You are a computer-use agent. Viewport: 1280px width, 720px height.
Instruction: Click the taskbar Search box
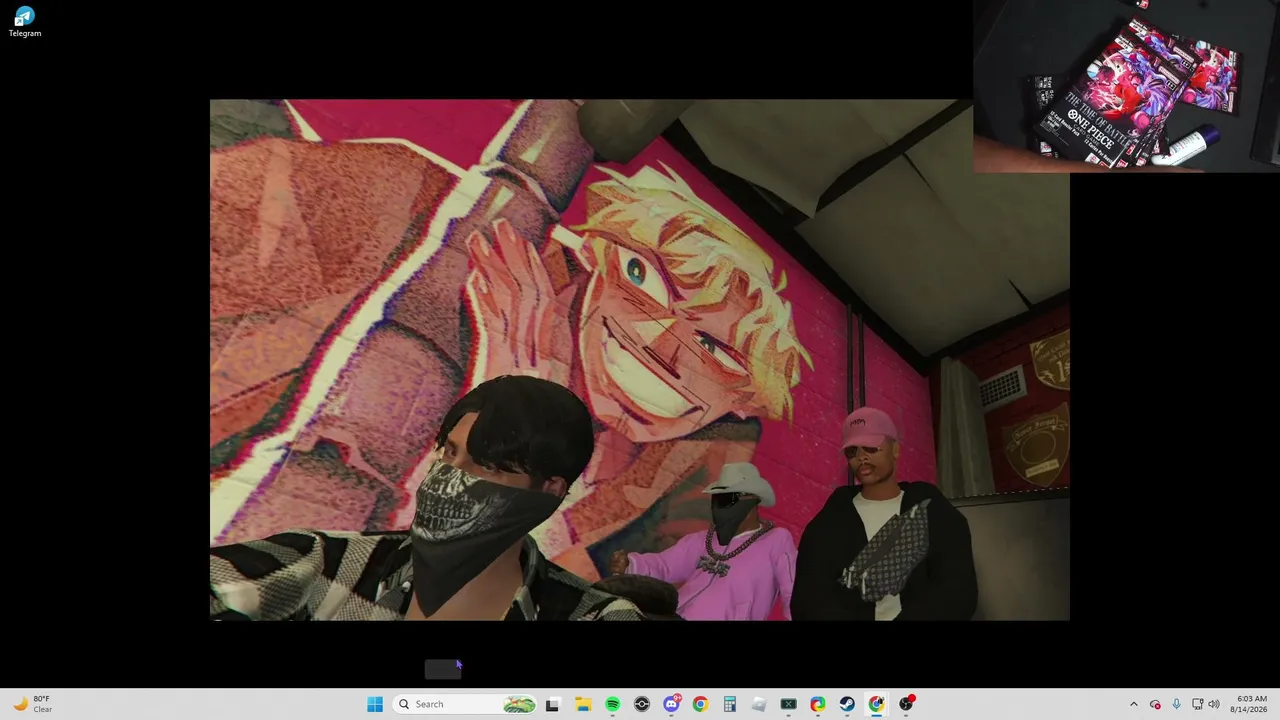coord(465,704)
